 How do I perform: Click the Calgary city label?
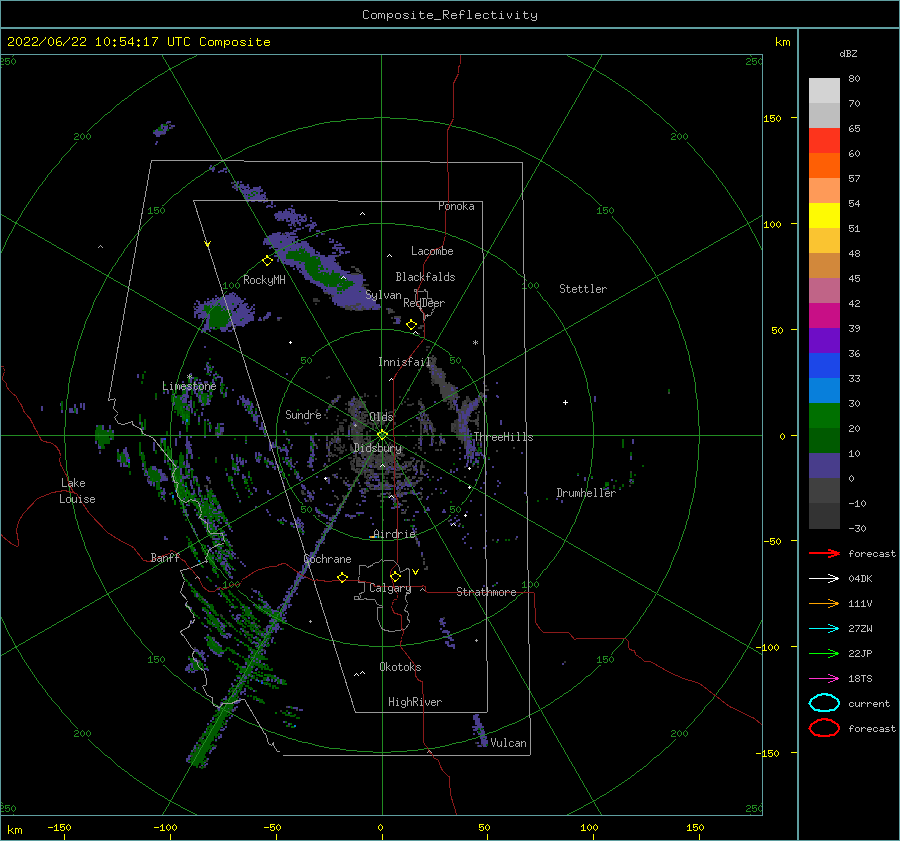click(x=390, y=588)
